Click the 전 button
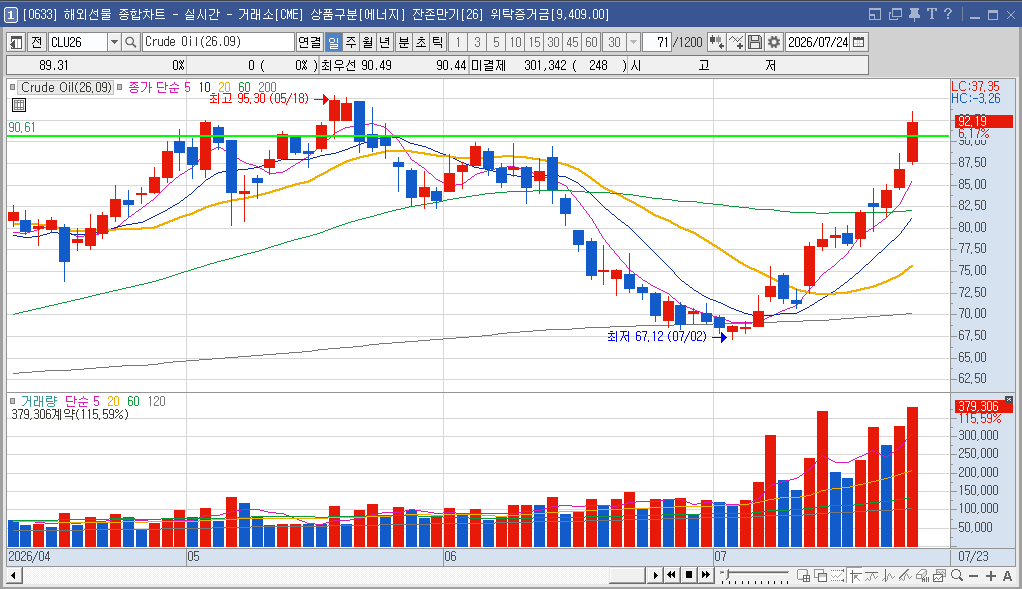 pos(36,42)
